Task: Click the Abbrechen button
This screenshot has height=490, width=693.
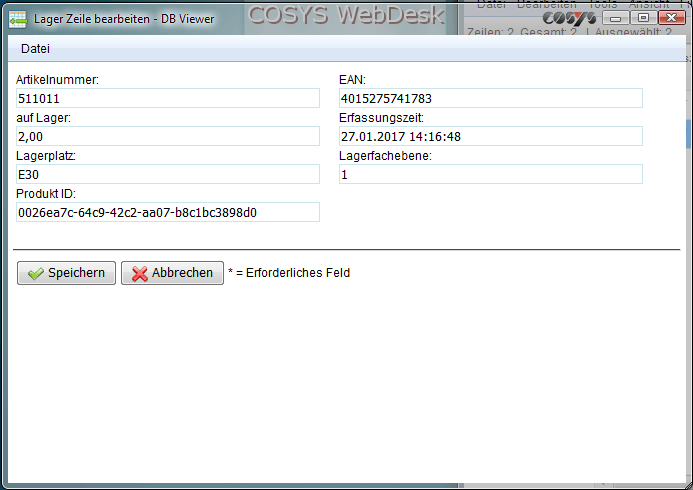Action: point(172,273)
